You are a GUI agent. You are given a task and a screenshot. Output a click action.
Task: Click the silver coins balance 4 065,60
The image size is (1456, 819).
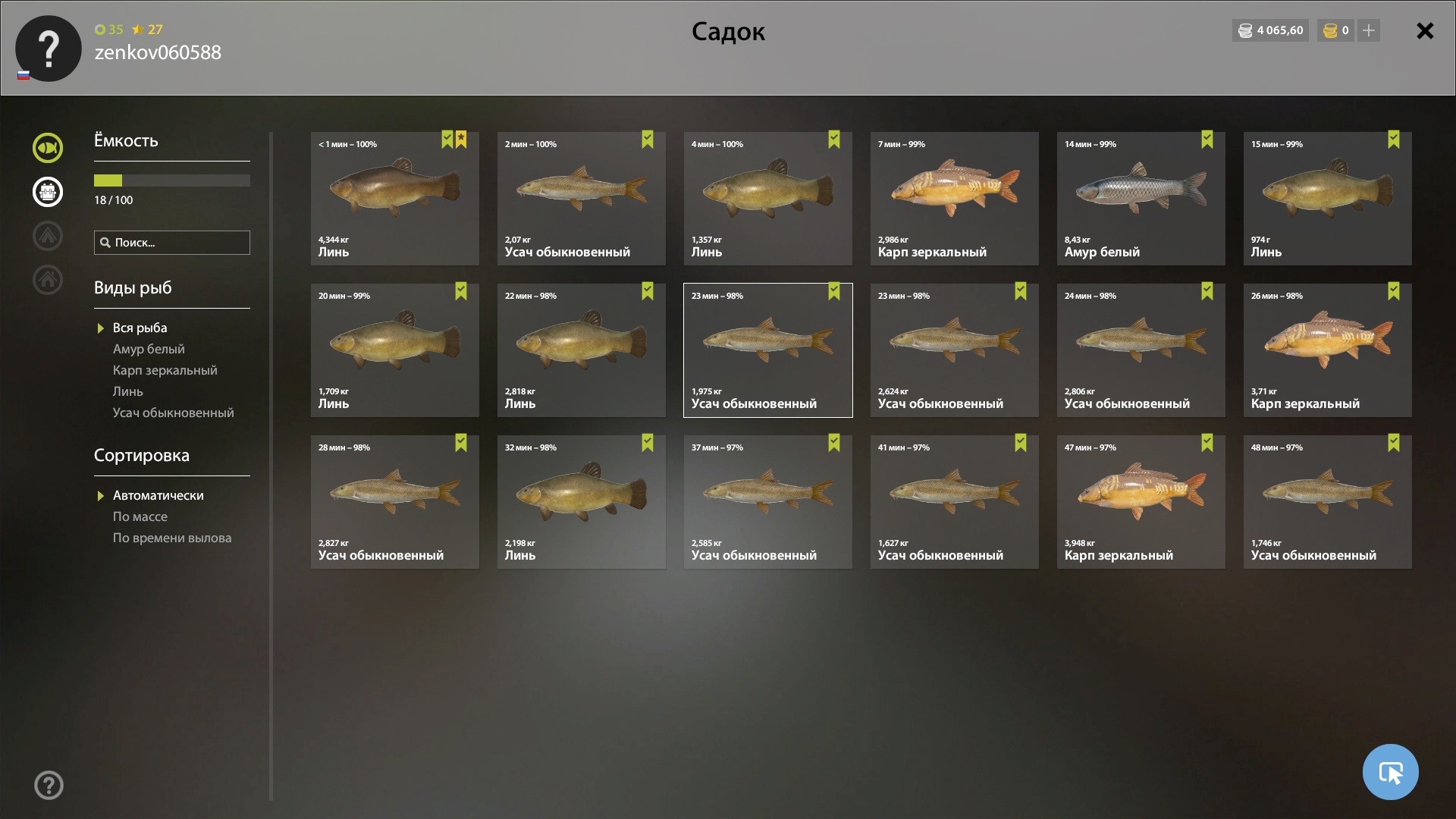tap(1270, 30)
